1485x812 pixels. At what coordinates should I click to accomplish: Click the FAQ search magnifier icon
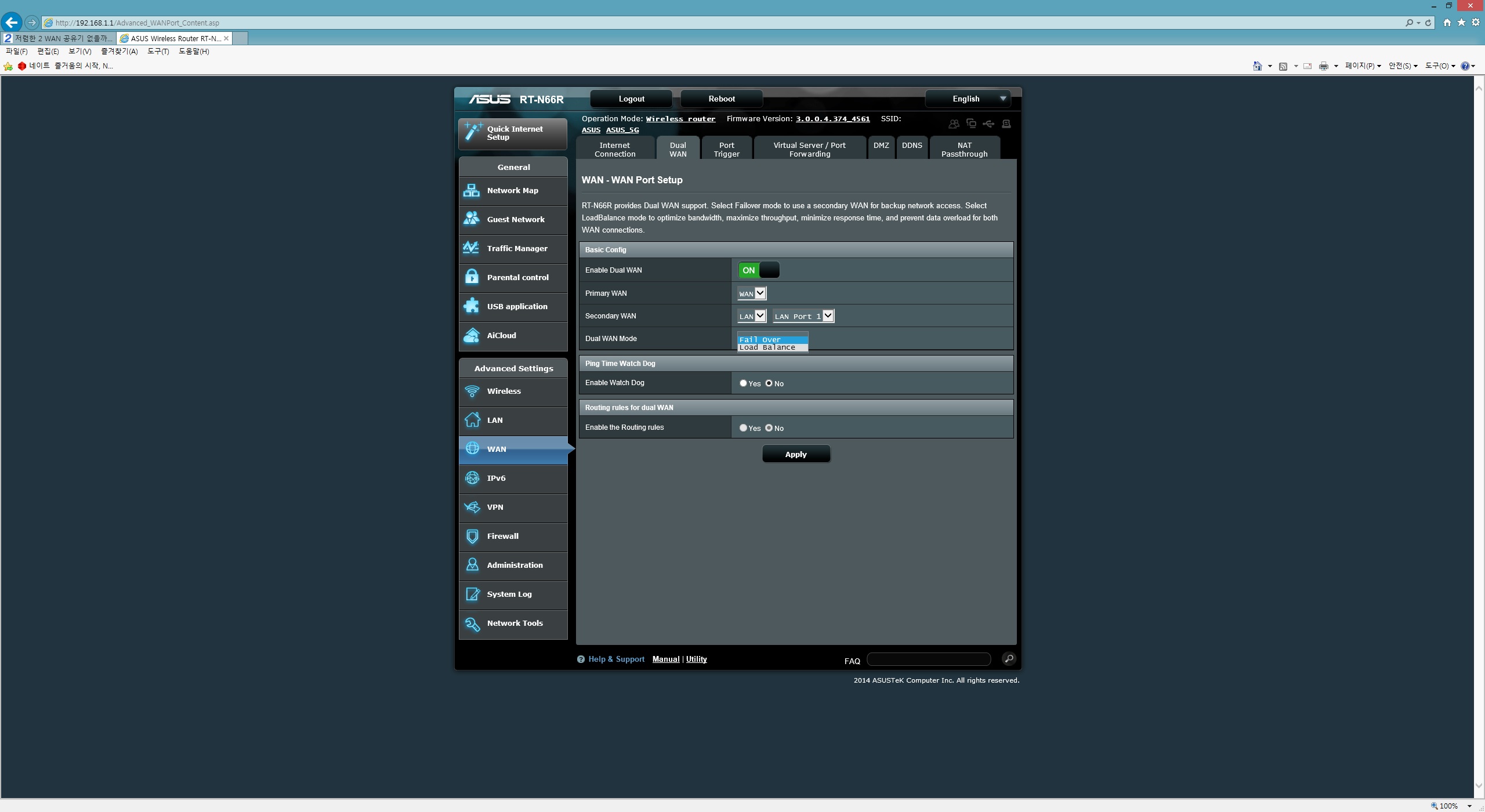pyautogui.click(x=1009, y=658)
